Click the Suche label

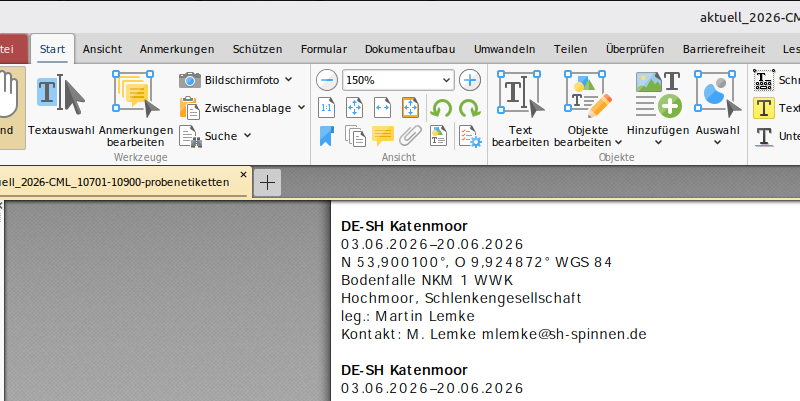221,136
